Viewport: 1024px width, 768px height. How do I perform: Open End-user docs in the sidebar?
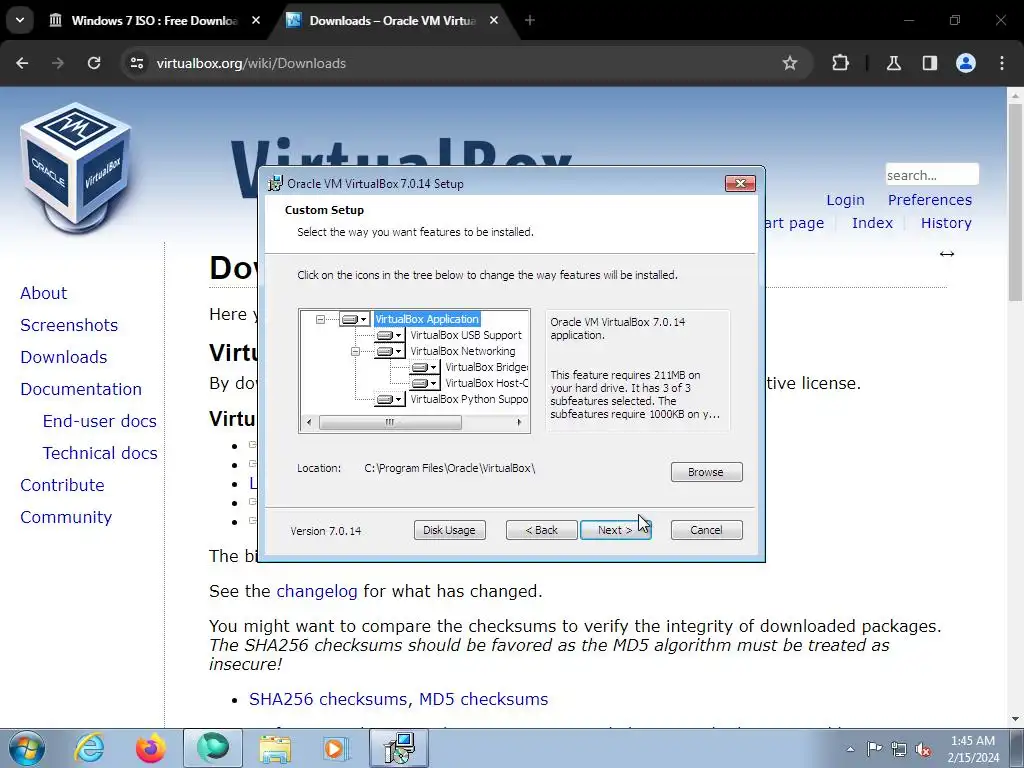99,421
